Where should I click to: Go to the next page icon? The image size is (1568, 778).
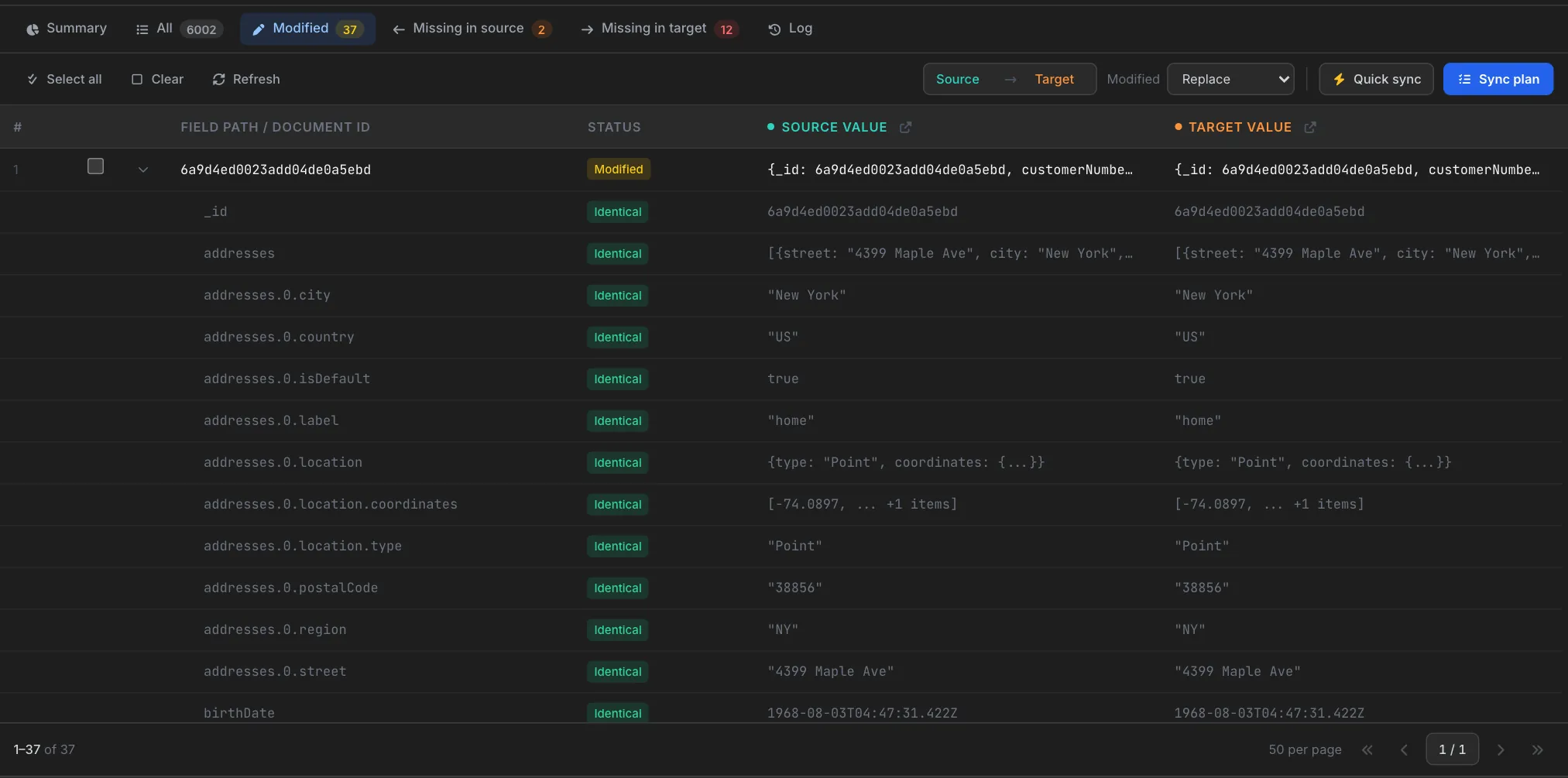pyautogui.click(x=1501, y=749)
